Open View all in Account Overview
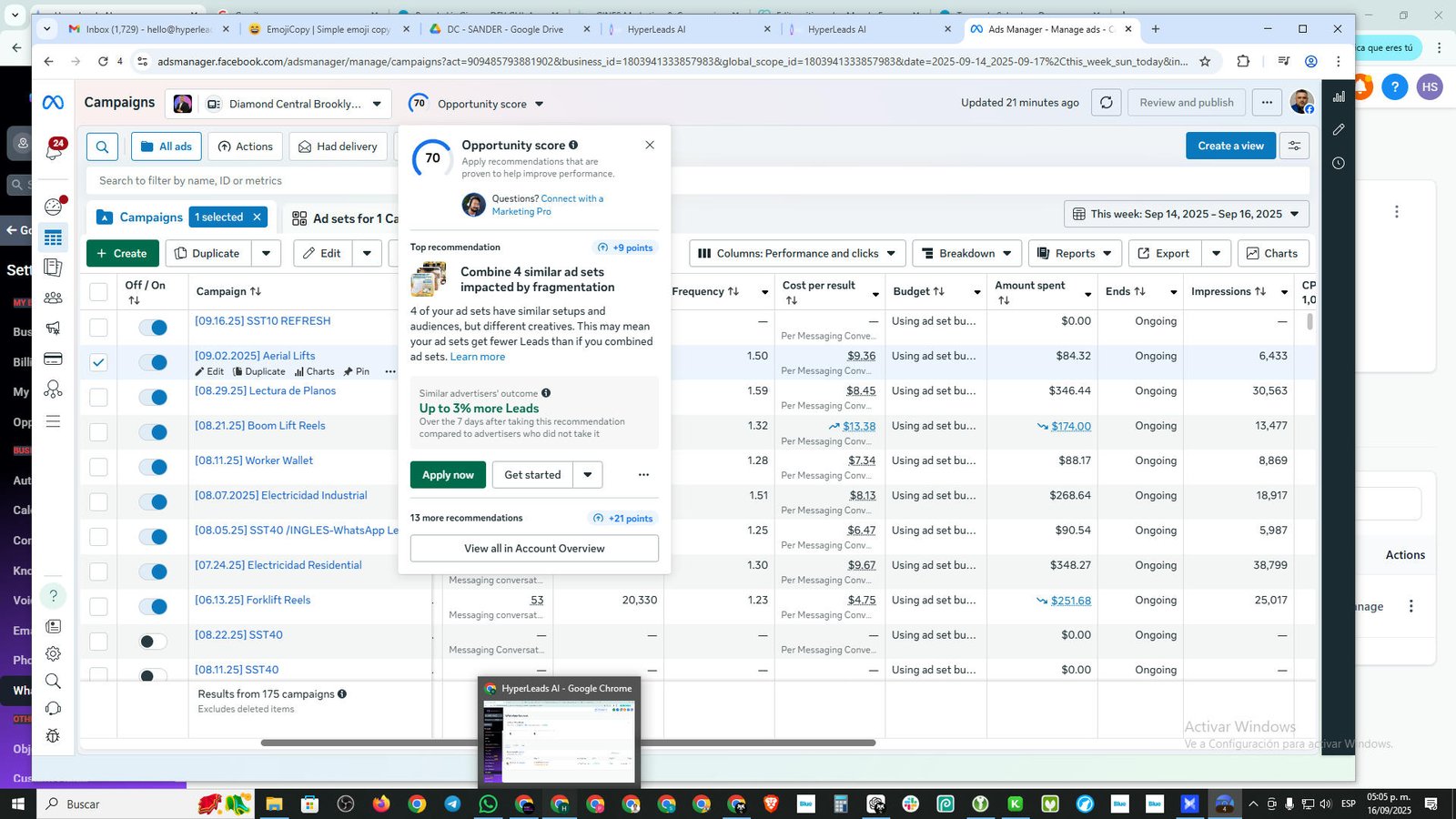 534,548
